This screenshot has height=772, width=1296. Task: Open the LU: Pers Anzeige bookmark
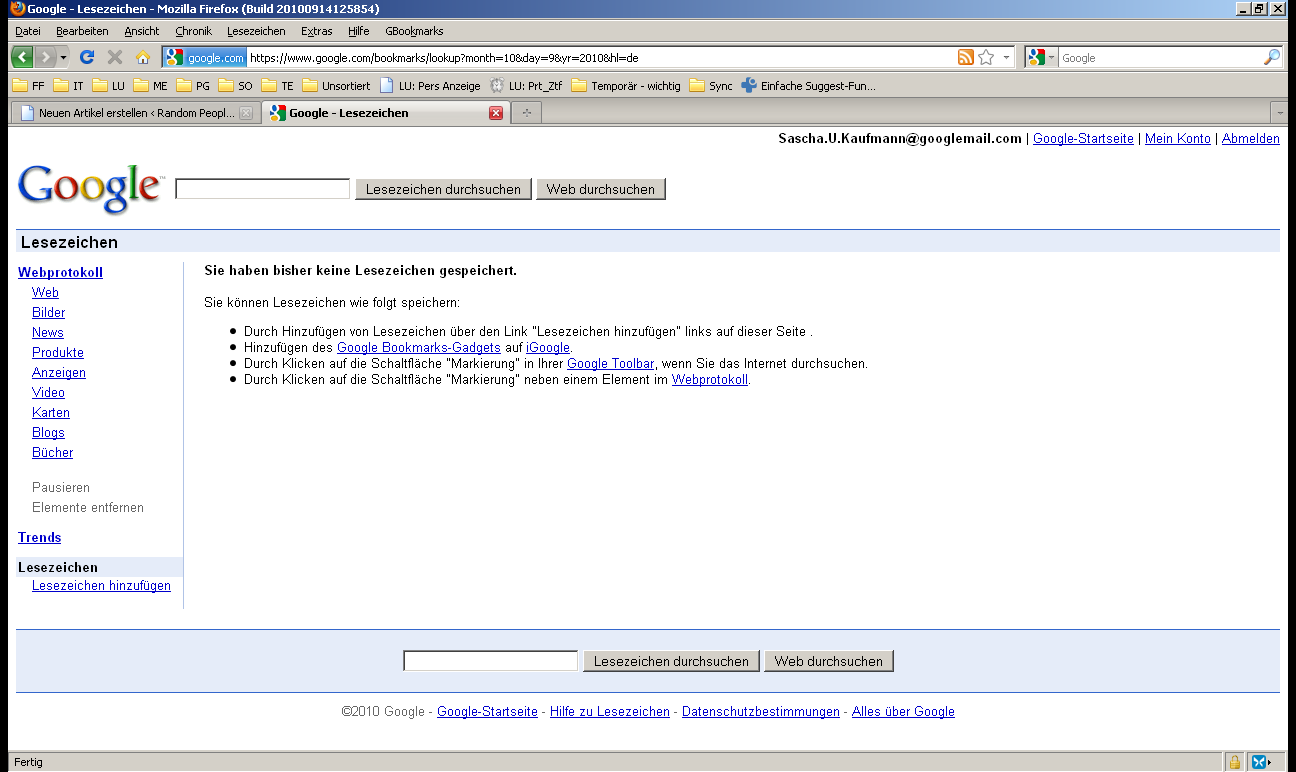point(429,86)
